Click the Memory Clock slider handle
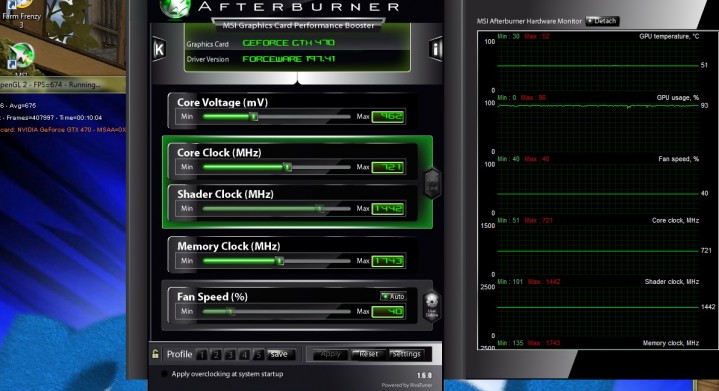Screen dimensions: 719x391 tap(280, 261)
